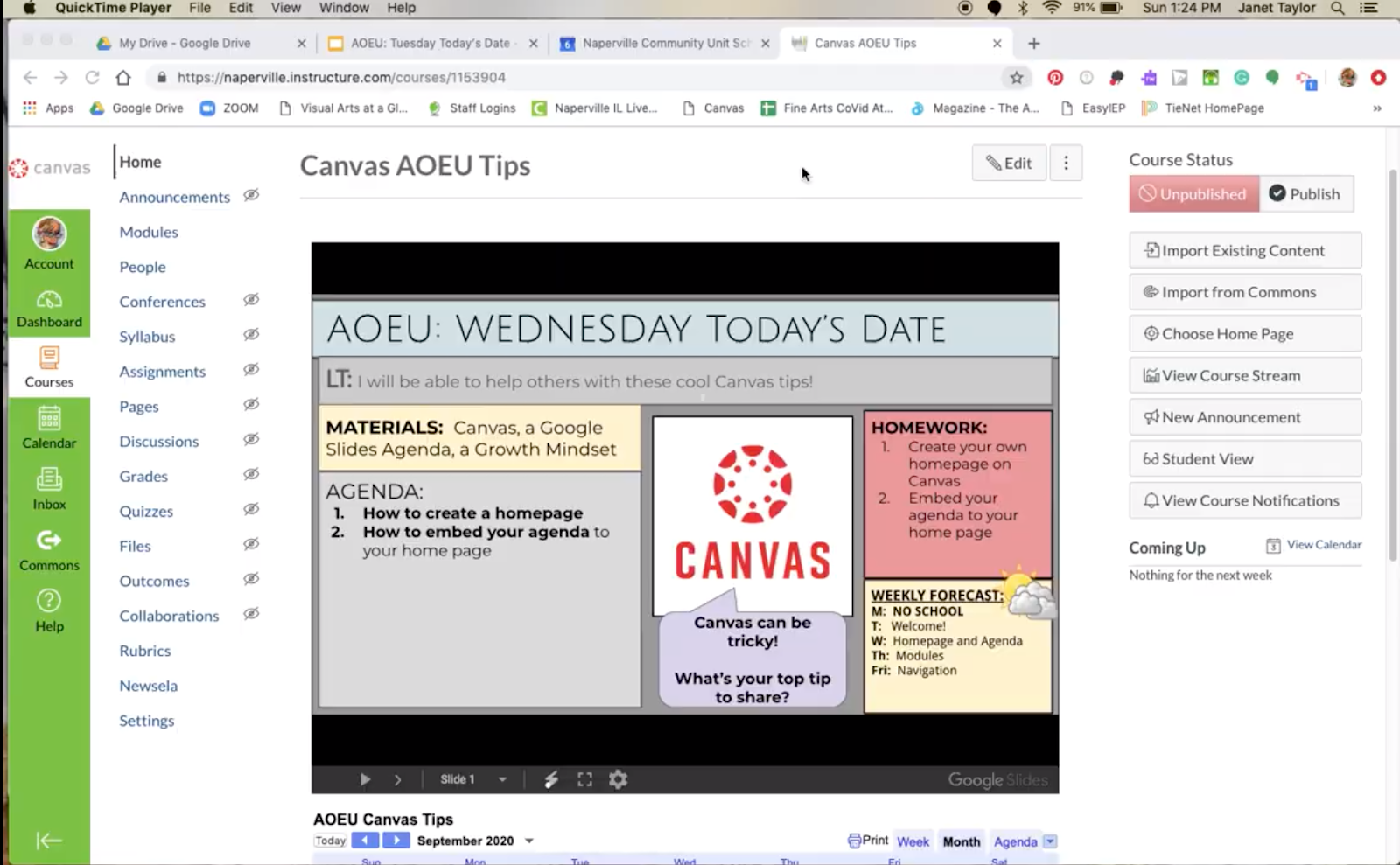Toggle visibility icon for Syllabus
Viewport: 1400px width, 865px height.
point(251,335)
